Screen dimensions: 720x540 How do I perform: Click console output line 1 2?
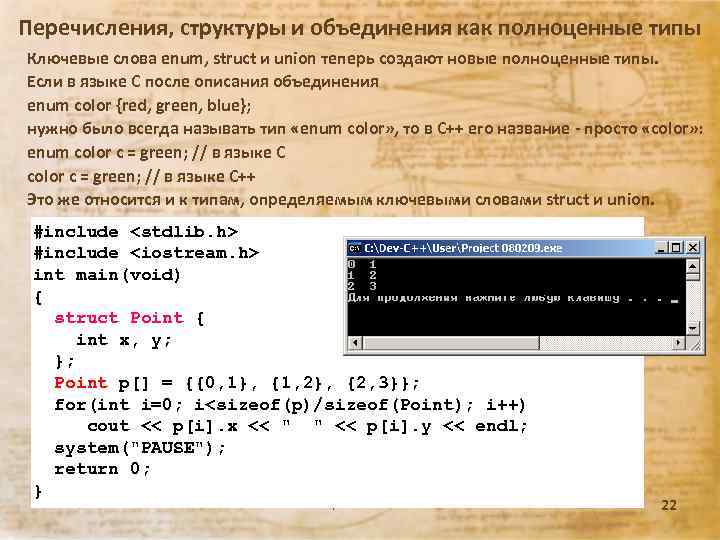362,275
